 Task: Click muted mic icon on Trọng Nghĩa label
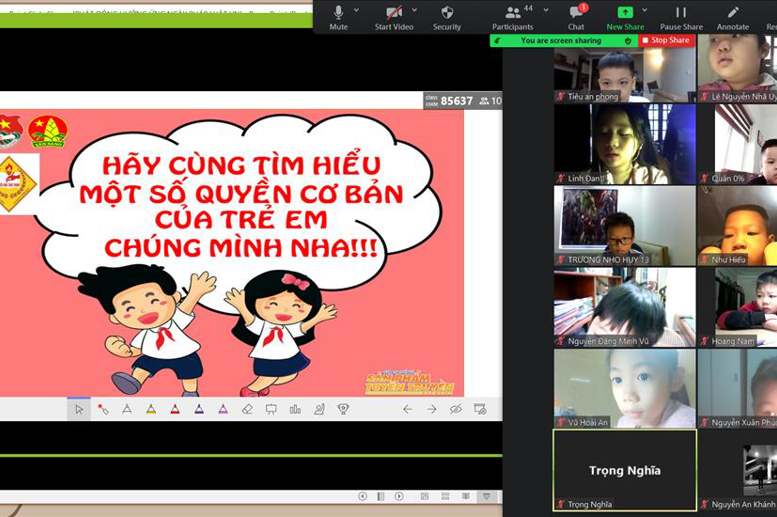coord(560,504)
